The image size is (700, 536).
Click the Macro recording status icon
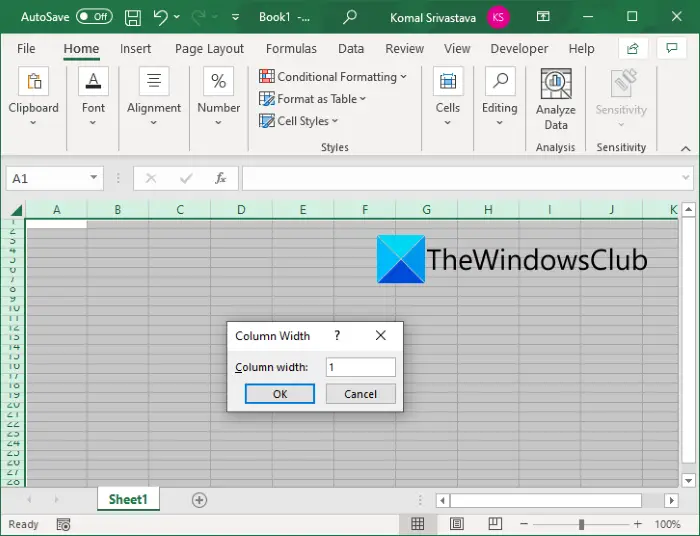tap(63, 524)
